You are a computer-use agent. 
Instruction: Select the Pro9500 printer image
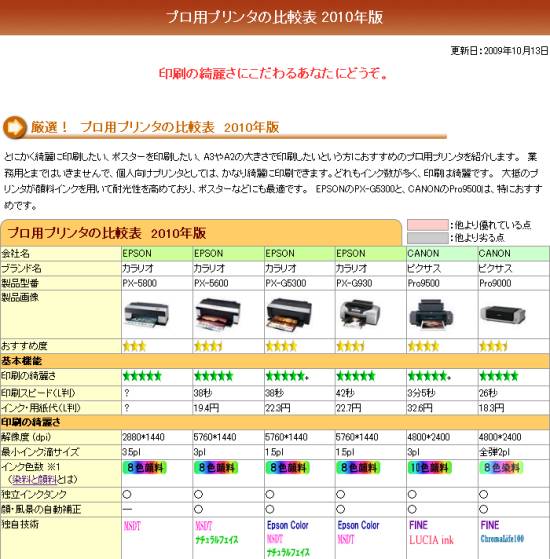click(x=431, y=314)
